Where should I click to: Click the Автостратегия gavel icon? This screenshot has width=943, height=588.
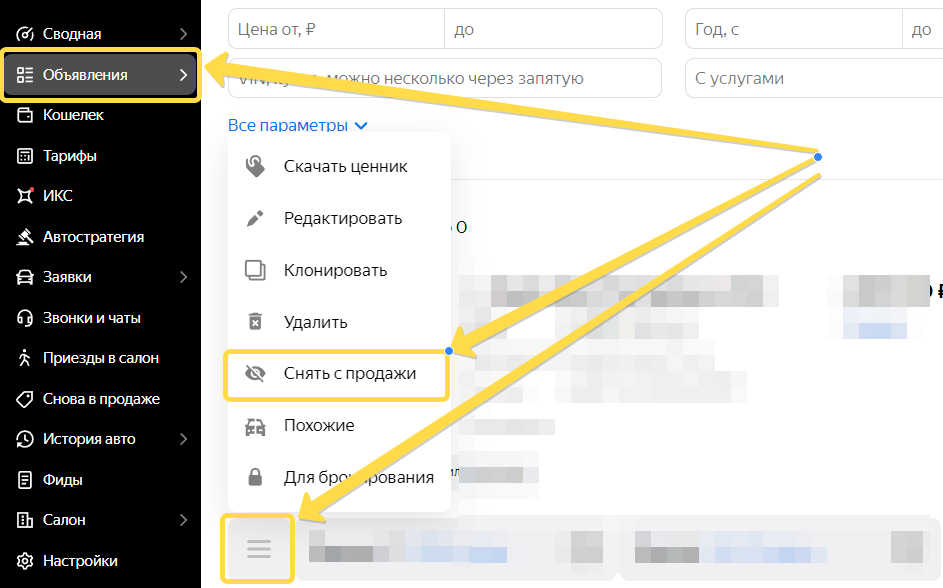click(26, 237)
